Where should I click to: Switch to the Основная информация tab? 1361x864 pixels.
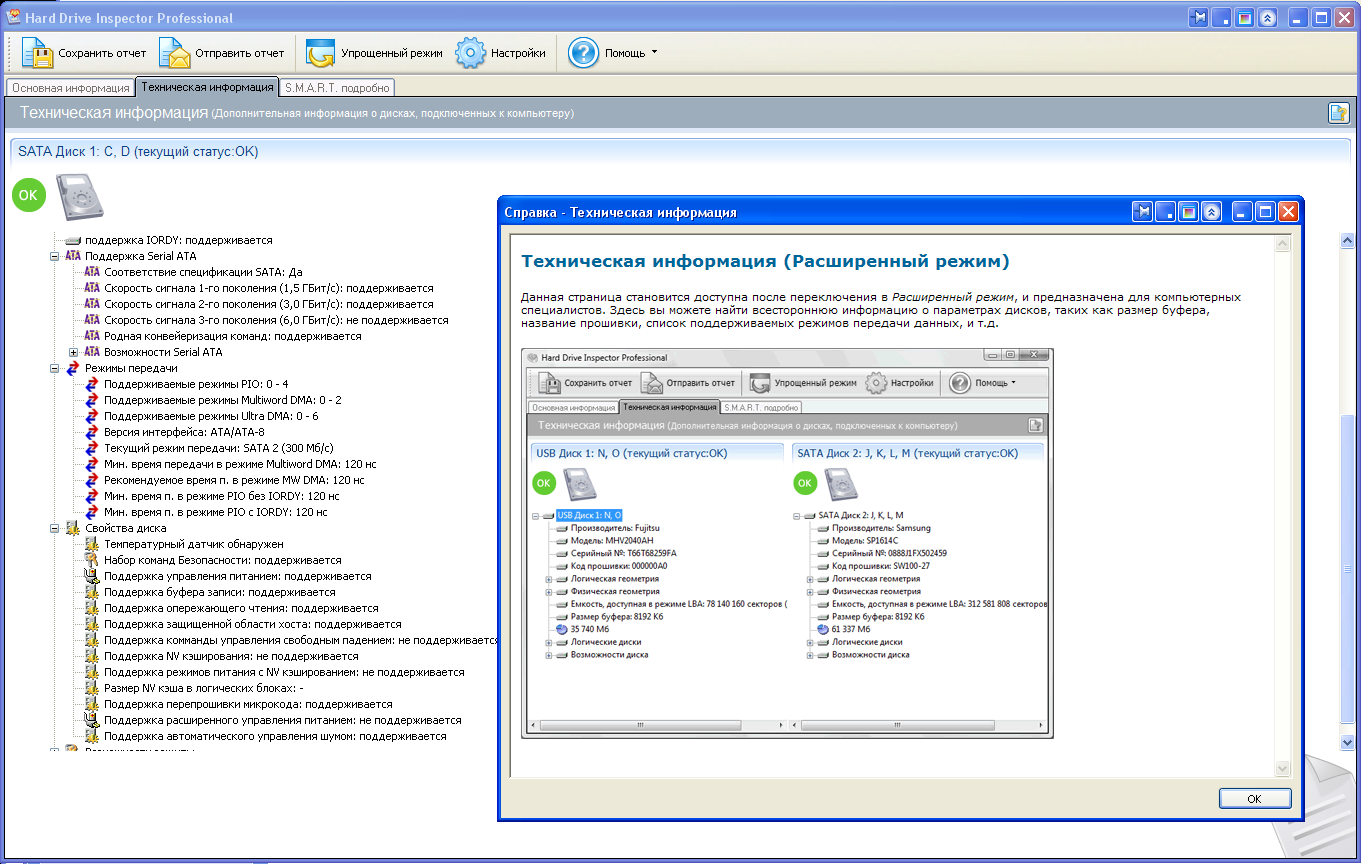pos(70,88)
